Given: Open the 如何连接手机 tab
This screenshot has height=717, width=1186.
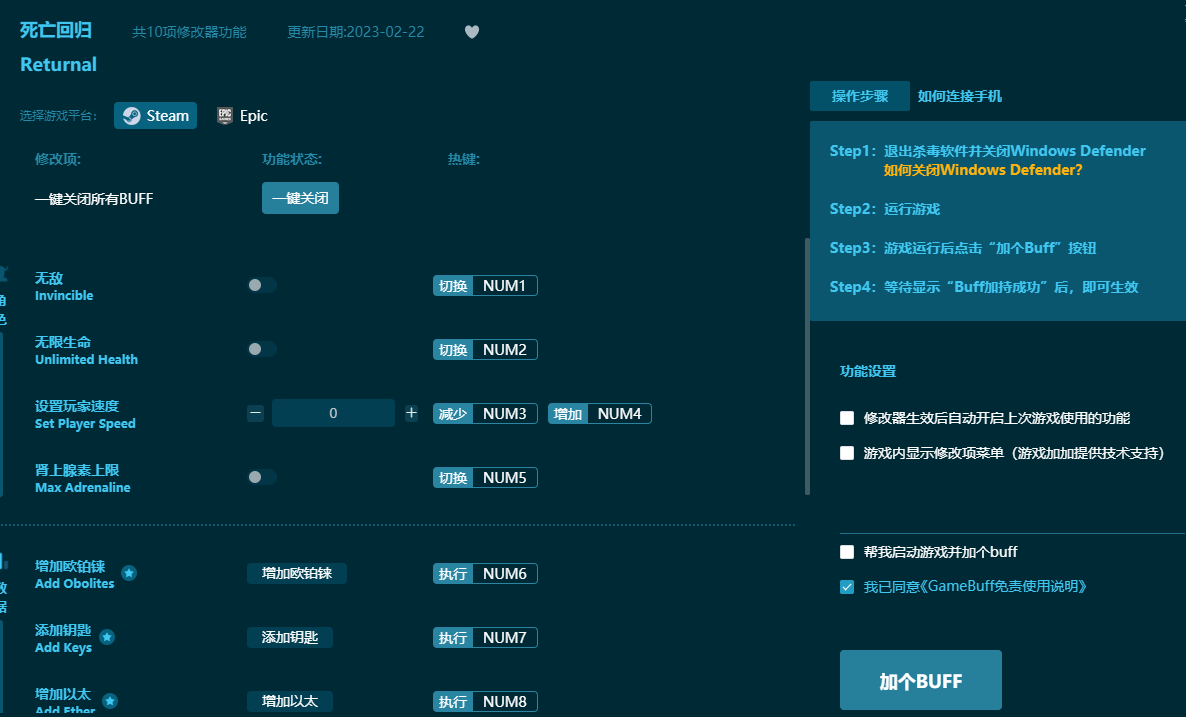Looking at the screenshot, I should (960, 96).
